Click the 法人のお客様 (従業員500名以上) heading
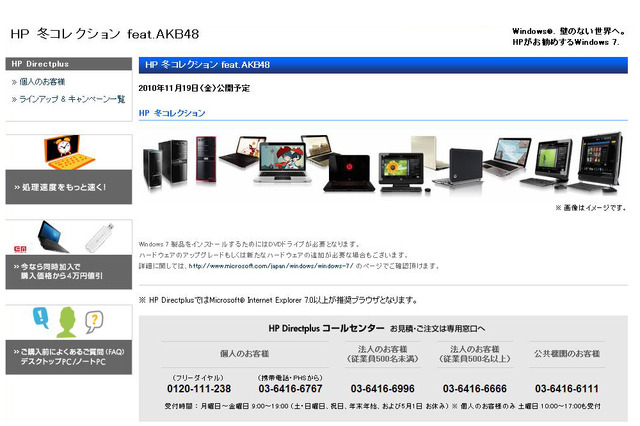Screen dimensions: 640x426 point(475,354)
